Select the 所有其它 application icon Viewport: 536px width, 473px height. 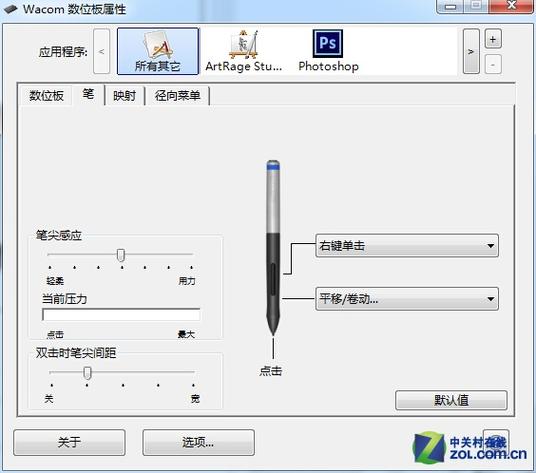(x=158, y=51)
